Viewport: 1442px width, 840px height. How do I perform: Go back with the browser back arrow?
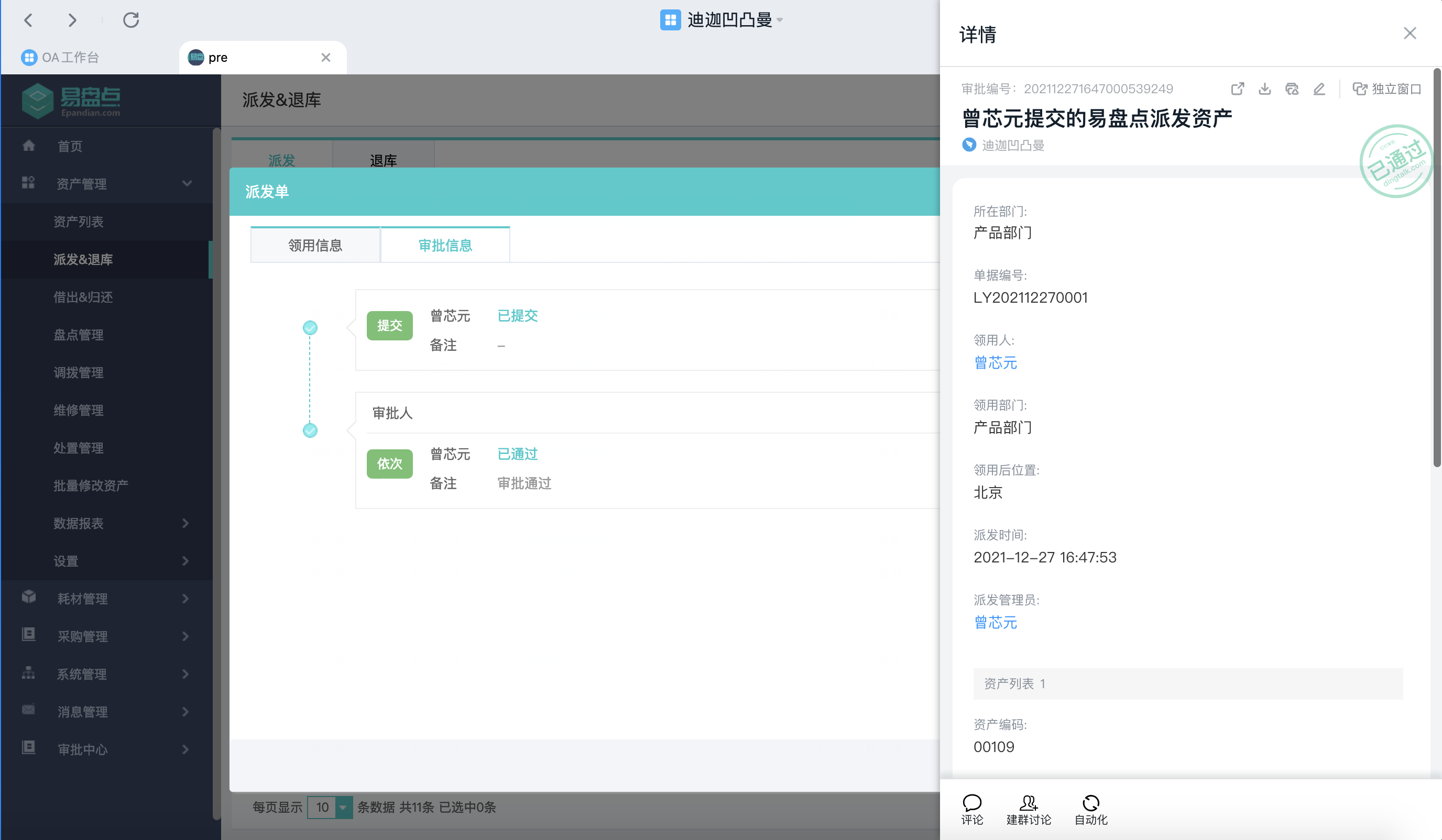pyautogui.click(x=29, y=20)
